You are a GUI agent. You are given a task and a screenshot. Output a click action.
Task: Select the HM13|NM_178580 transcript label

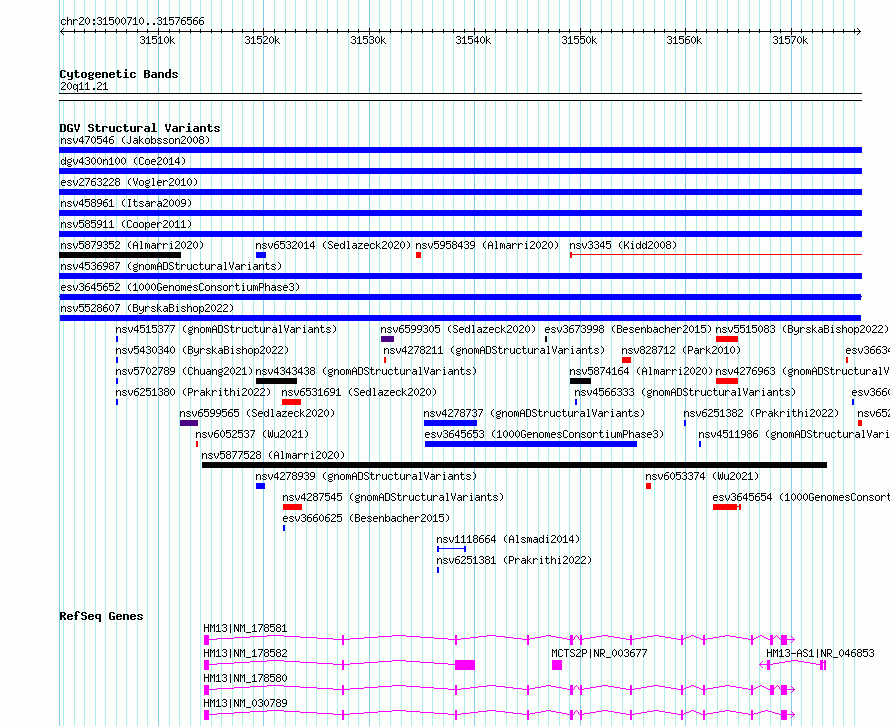click(x=245, y=678)
